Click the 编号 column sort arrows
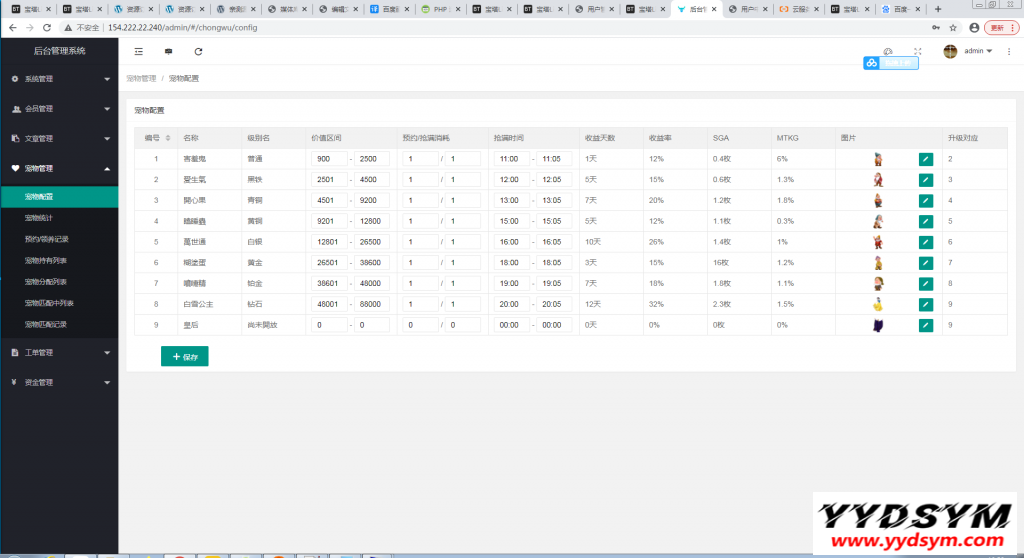The height and width of the screenshot is (558, 1024). (x=167, y=138)
